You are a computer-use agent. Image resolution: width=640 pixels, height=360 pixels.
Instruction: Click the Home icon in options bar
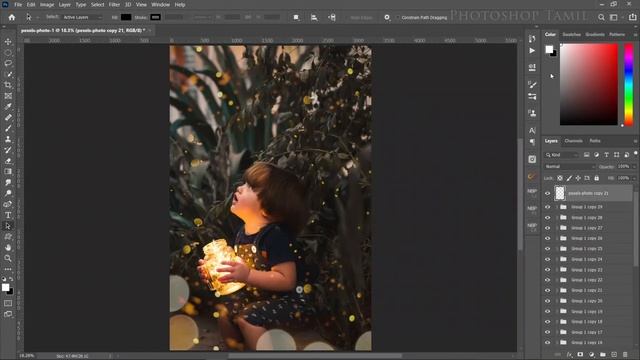tap(12, 17)
